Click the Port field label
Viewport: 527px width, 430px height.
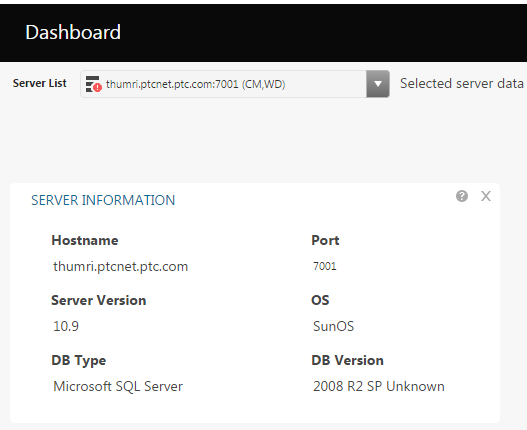tap(325, 240)
